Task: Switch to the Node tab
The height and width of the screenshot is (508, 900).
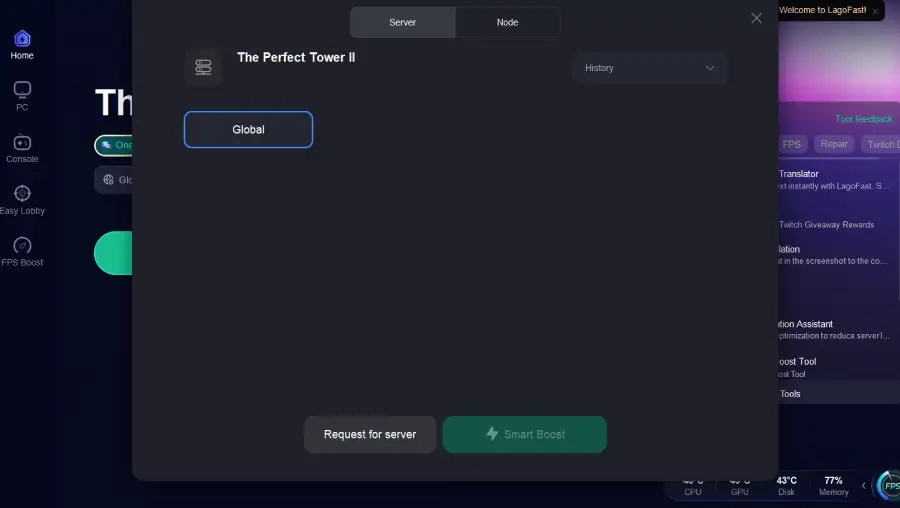Action: 507,22
